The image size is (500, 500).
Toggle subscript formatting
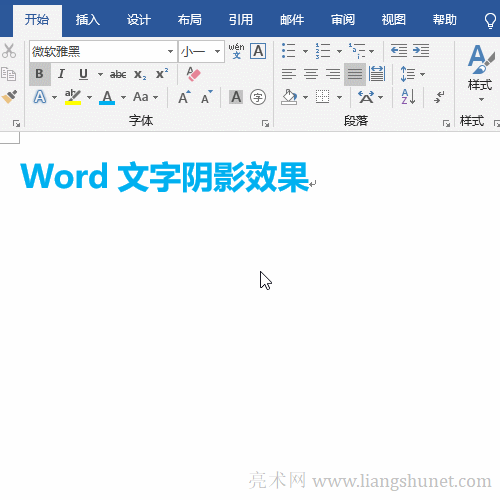point(140,75)
